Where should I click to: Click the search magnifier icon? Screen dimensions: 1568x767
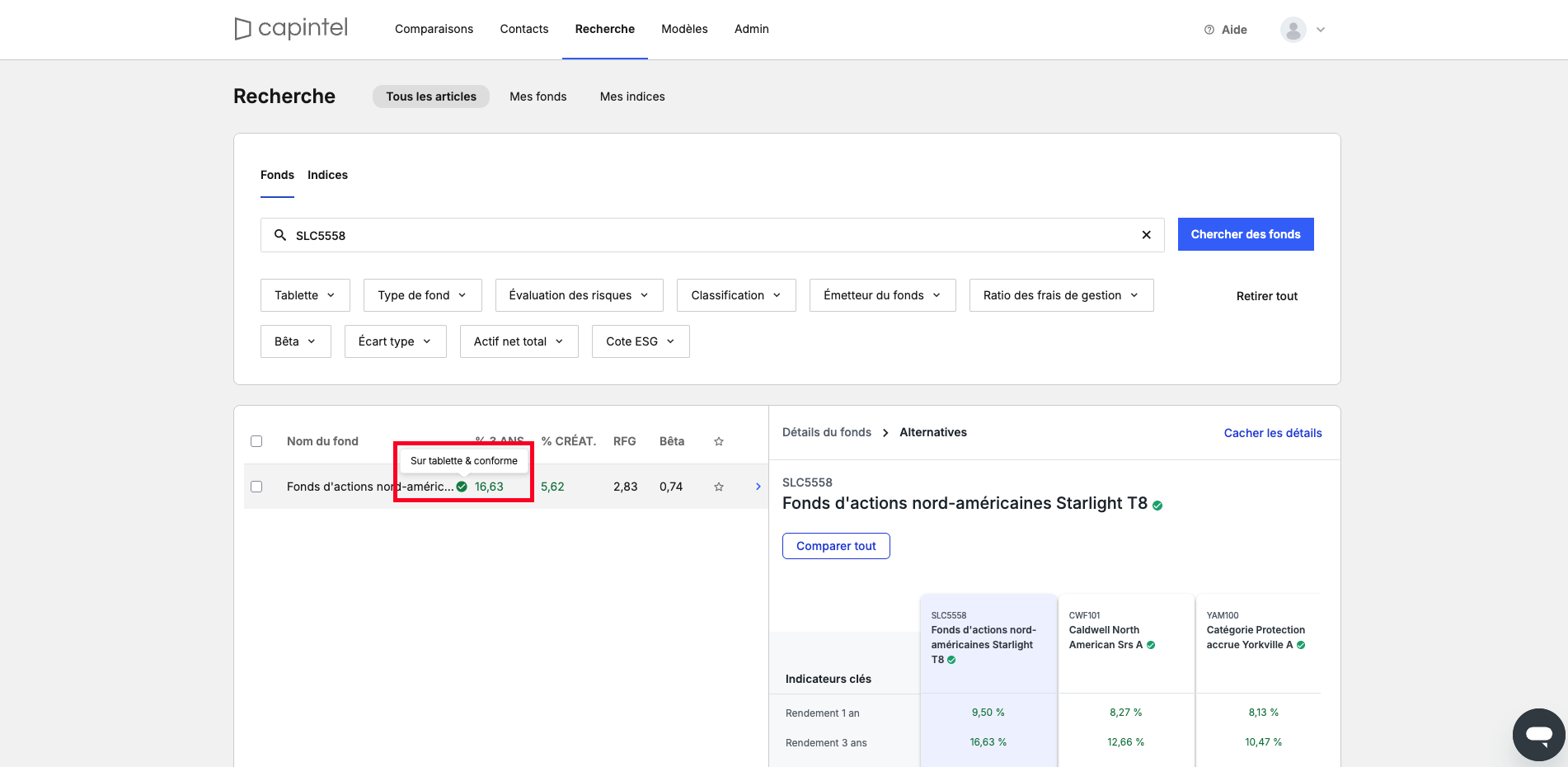pos(280,235)
